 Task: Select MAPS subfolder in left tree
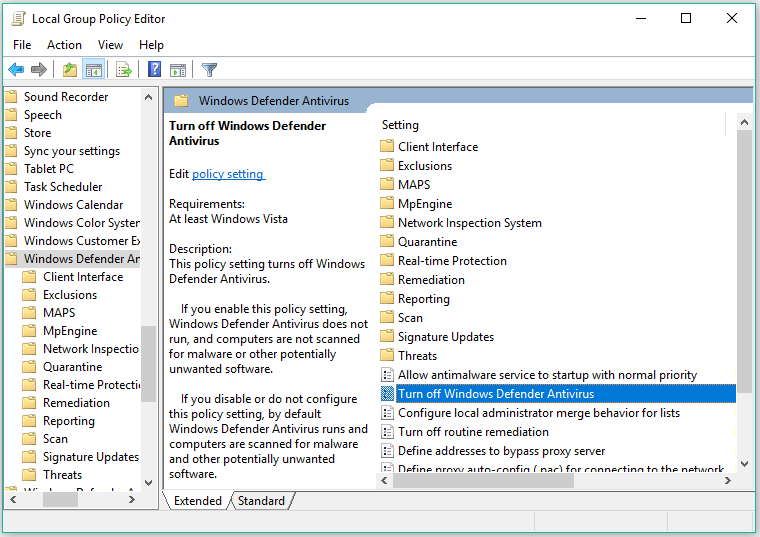(x=59, y=313)
